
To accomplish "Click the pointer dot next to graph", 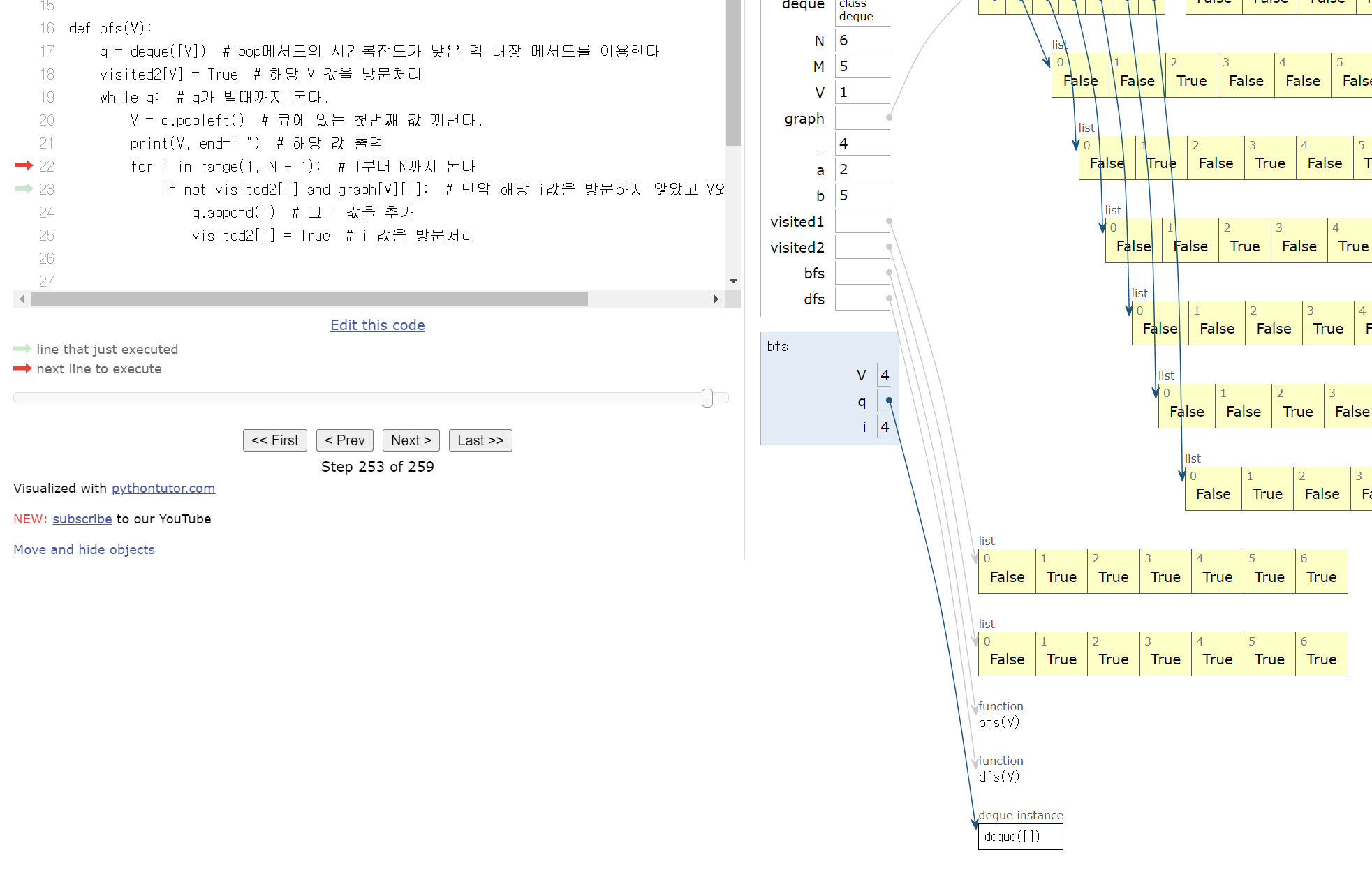I will pos(889,117).
